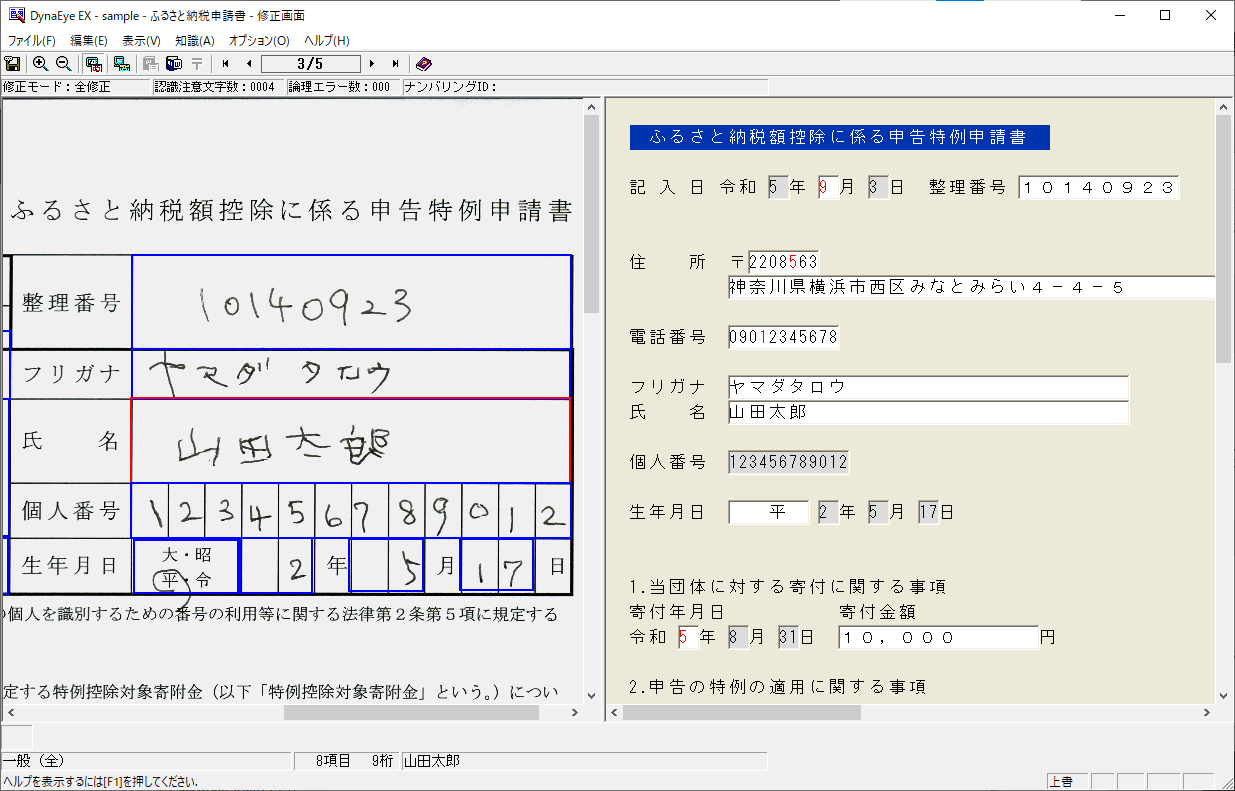Click the image pane's scroll-down arrow
The height and width of the screenshot is (791, 1235).
[x=591, y=696]
